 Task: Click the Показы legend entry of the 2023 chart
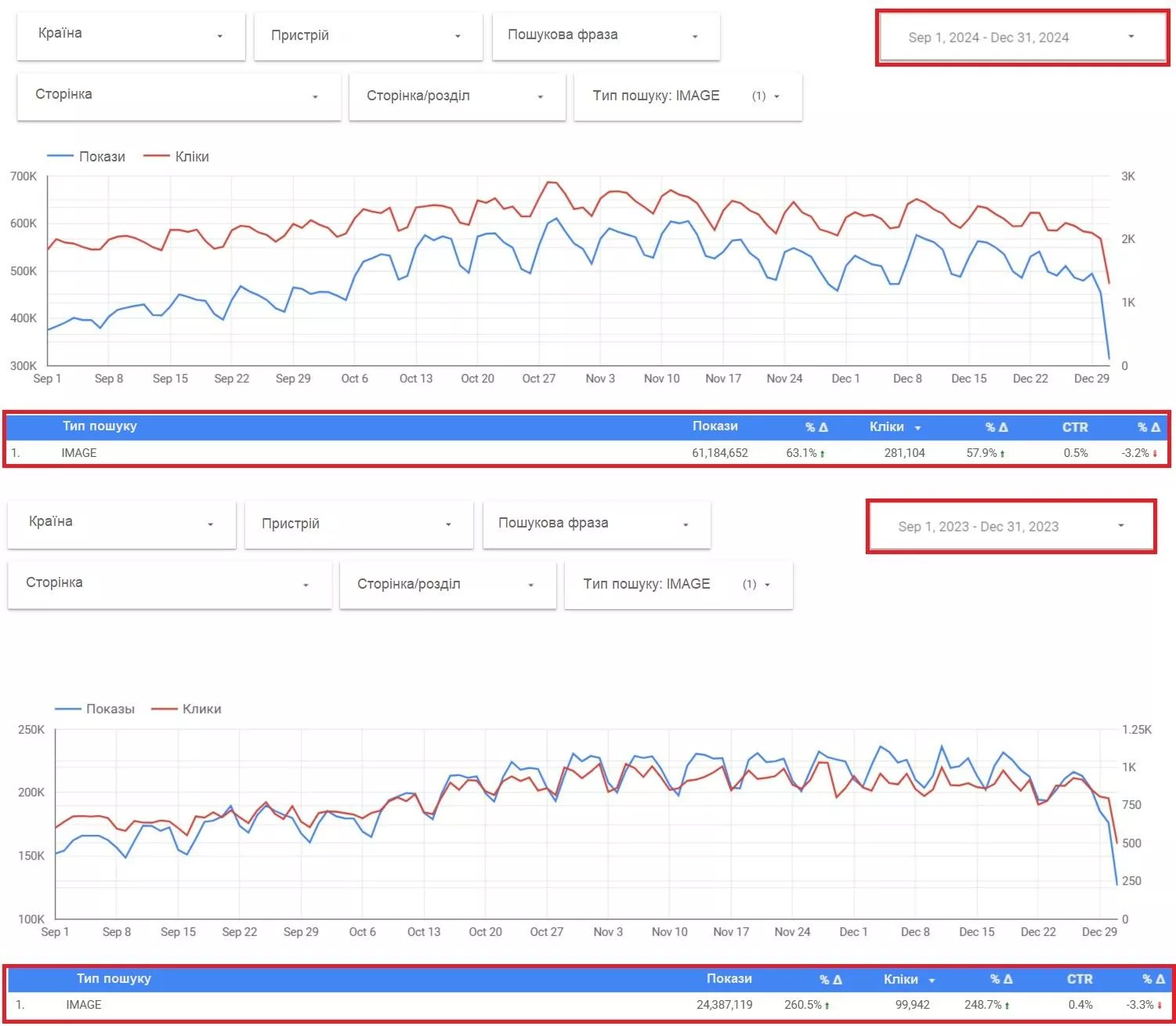(95, 709)
